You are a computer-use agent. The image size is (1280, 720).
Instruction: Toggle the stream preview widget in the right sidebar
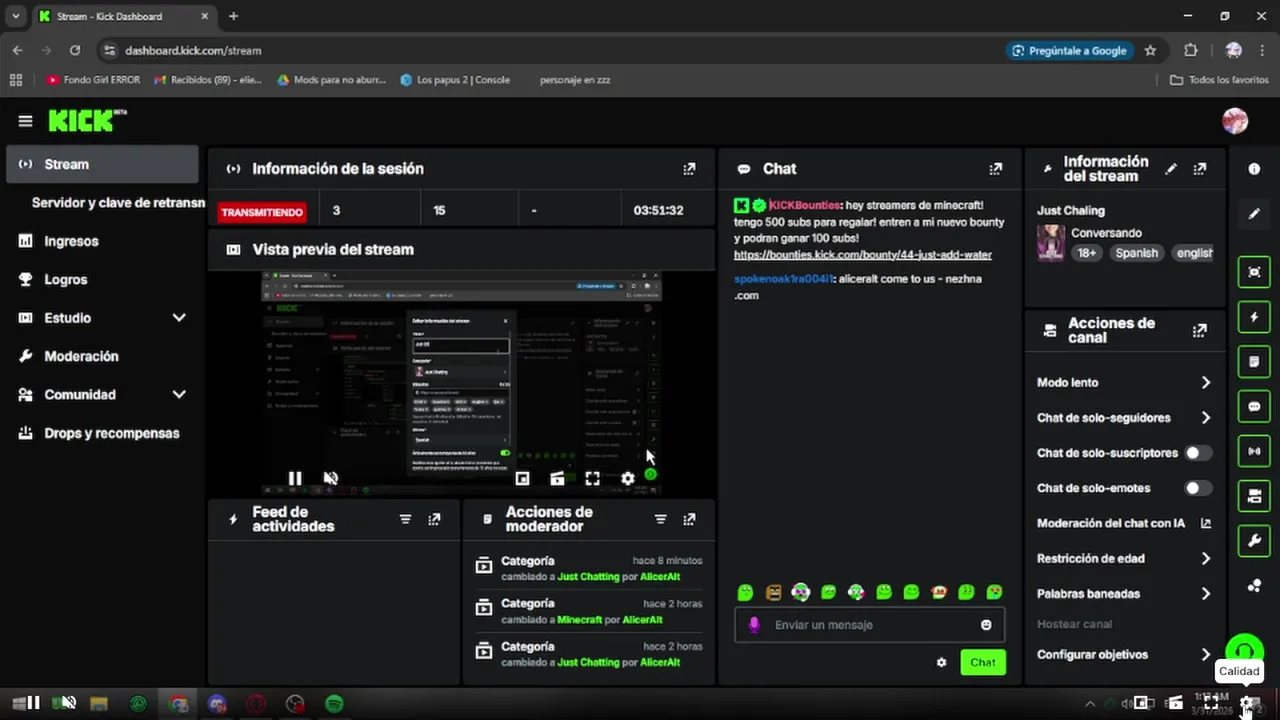pyautogui.click(x=1254, y=272)
